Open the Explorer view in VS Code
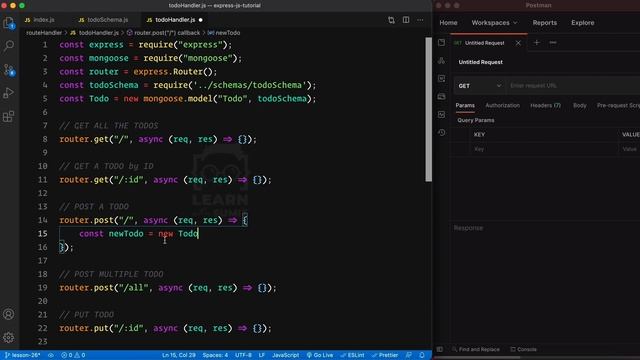Viewport: 640px width, 360px height. pyautogui.click(x=9, y=23)
